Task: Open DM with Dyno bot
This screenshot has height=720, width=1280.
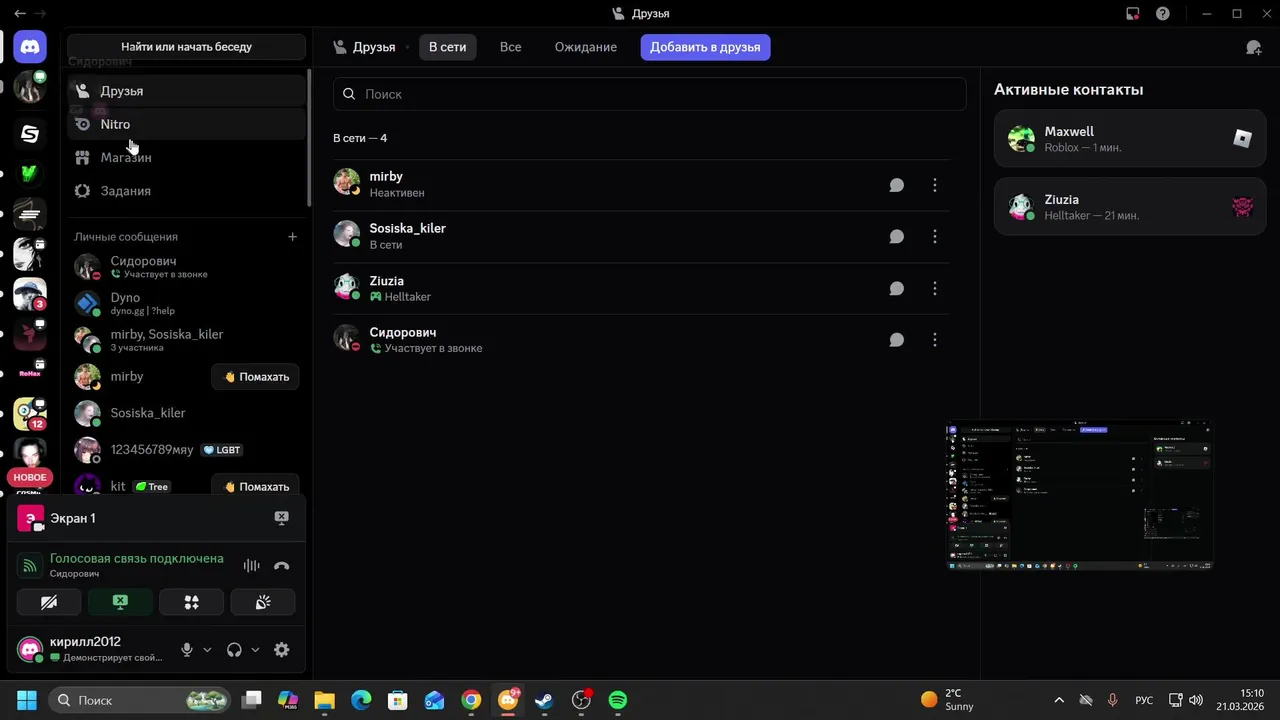Action: 187,304
